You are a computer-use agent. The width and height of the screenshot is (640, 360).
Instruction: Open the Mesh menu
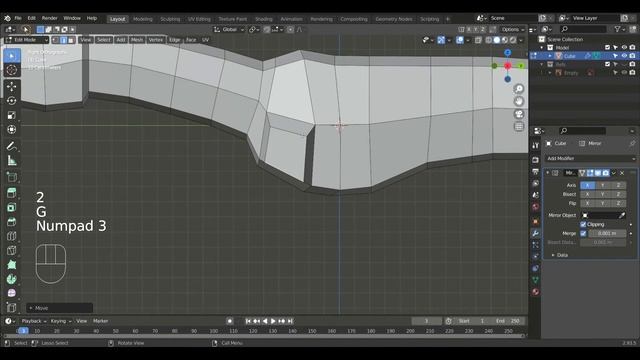tap(137, 40)
